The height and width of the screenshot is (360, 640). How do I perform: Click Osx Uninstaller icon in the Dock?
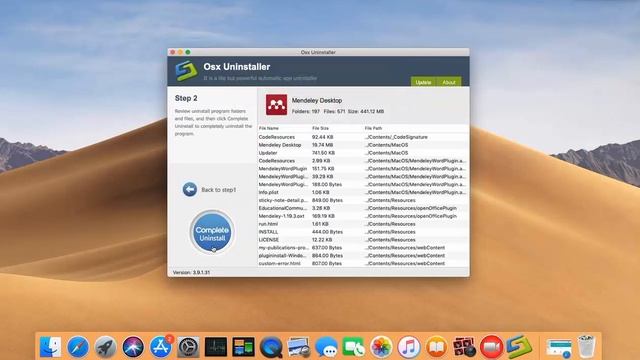[519, 347]
